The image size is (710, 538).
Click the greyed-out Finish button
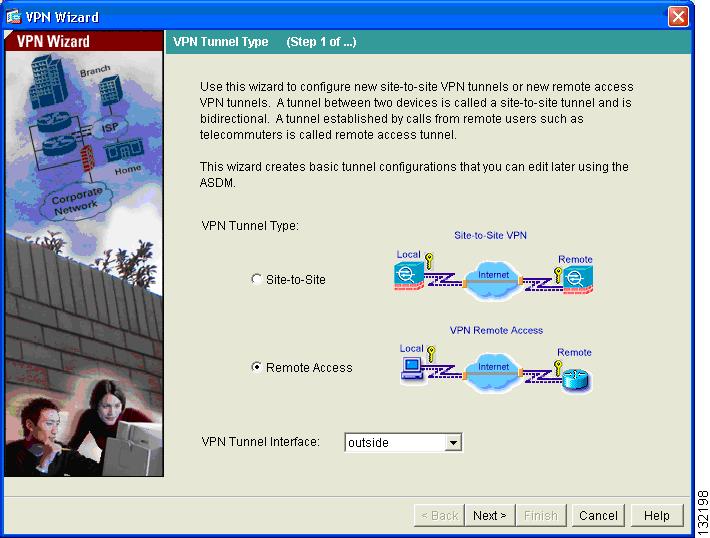pyautogui.click(x=541, y=515)
